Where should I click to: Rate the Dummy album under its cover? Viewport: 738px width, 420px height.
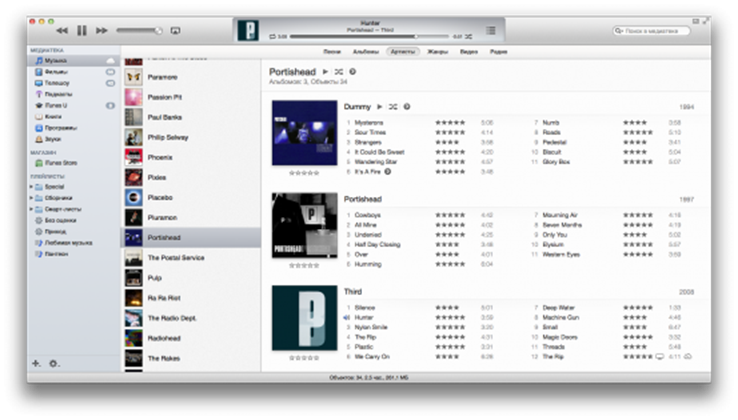click(x=304, y=173)
